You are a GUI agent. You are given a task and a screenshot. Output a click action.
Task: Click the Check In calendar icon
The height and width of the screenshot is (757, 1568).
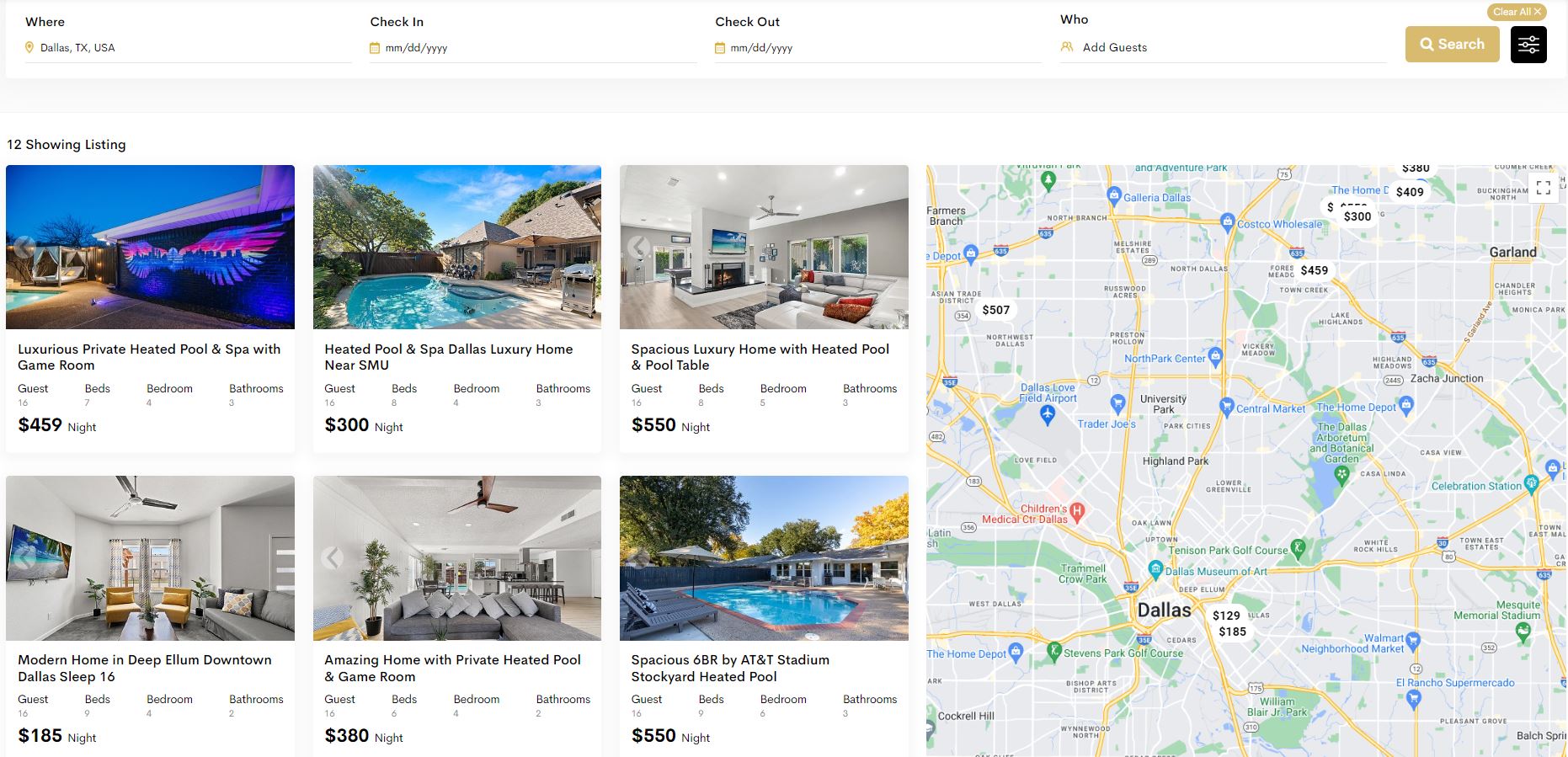[x=375, y=48]
